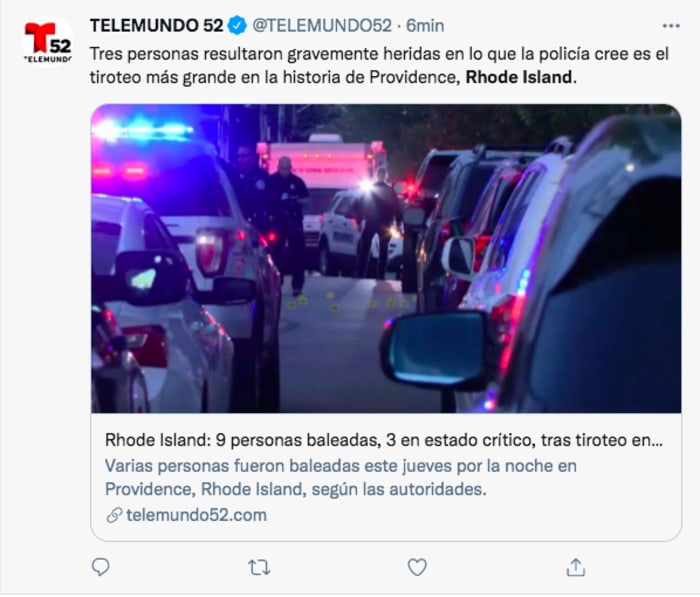Click the 6min timestamp

[x=425, y=26]
